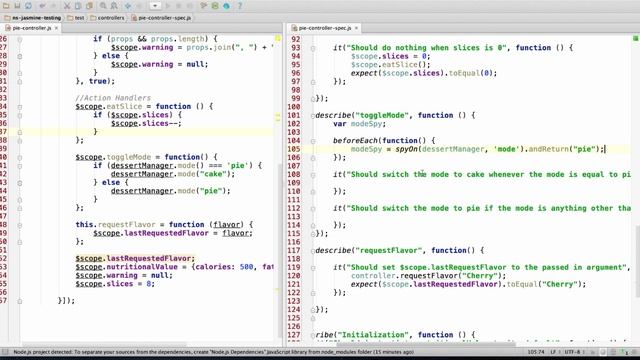Click the Redo arrow toolbar icon
This screenshot has height=360, width=640.
point(53,6)
